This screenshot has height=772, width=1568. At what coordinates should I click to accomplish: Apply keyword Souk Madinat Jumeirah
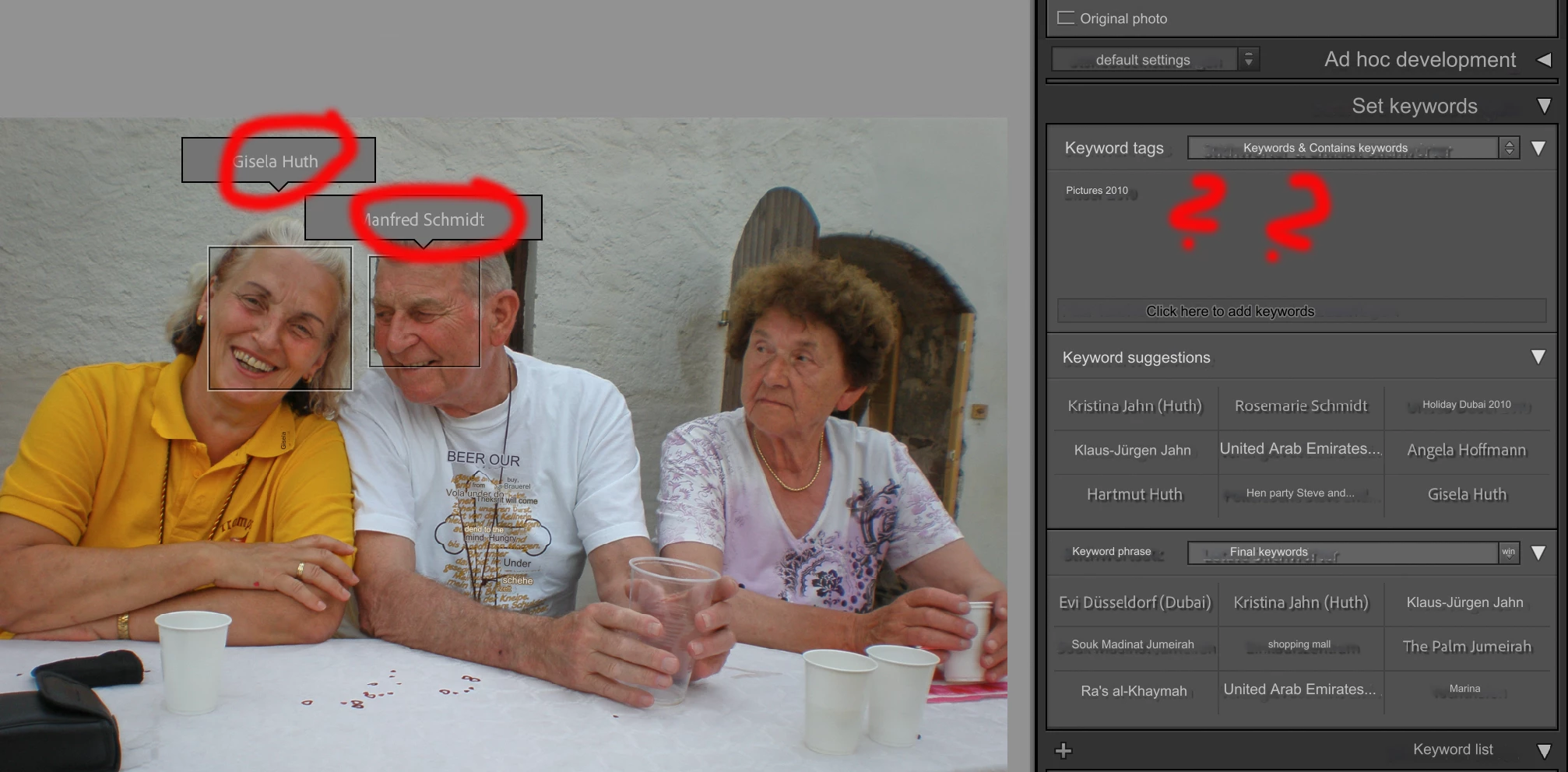(1132, 644)
